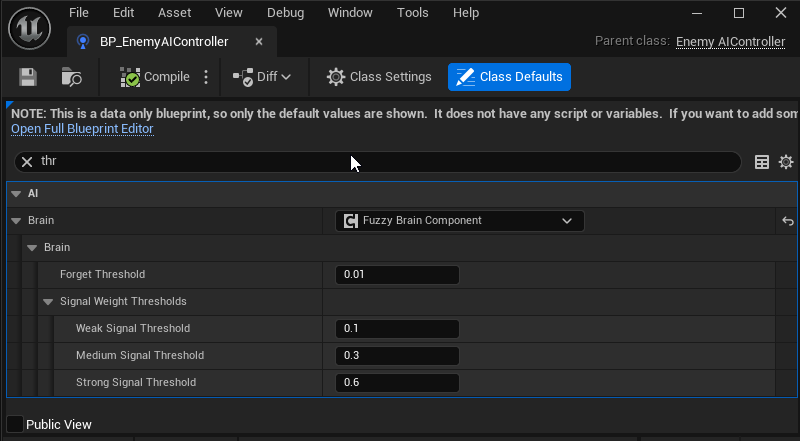The image size is (800, 441).
Task: Select Class Defaults button
Action: coord(509,77)
